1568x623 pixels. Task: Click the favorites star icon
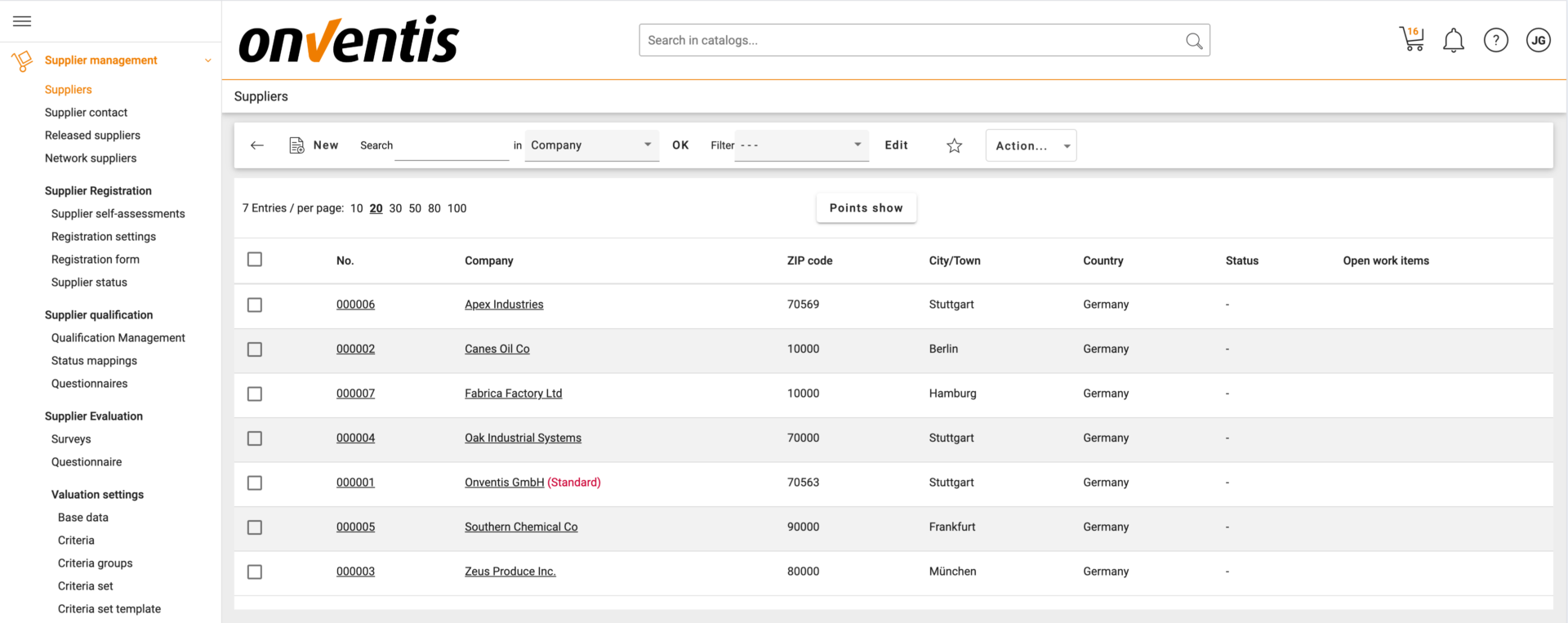click(x=954, y=145)
